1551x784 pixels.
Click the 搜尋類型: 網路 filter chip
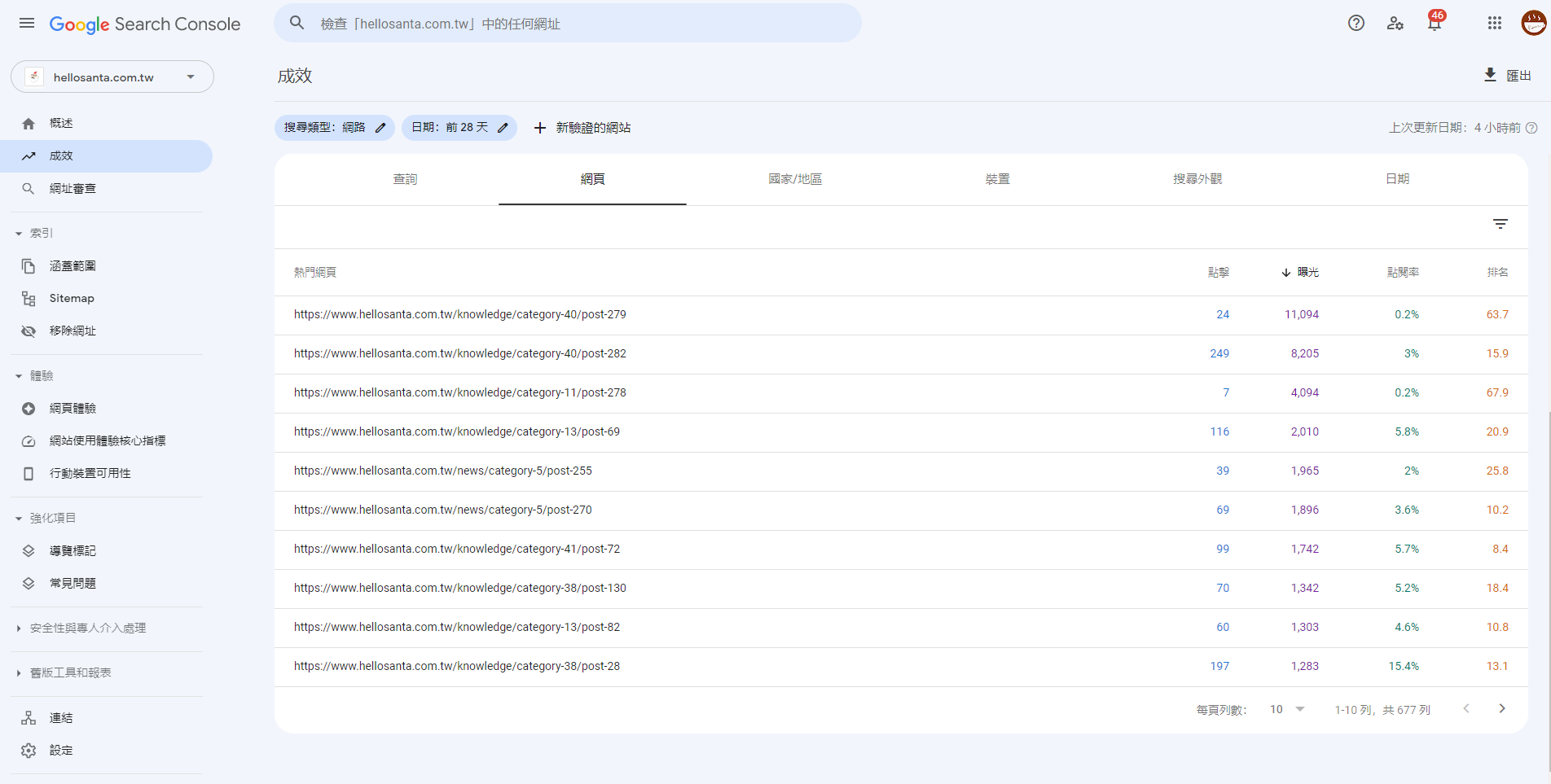335,128
